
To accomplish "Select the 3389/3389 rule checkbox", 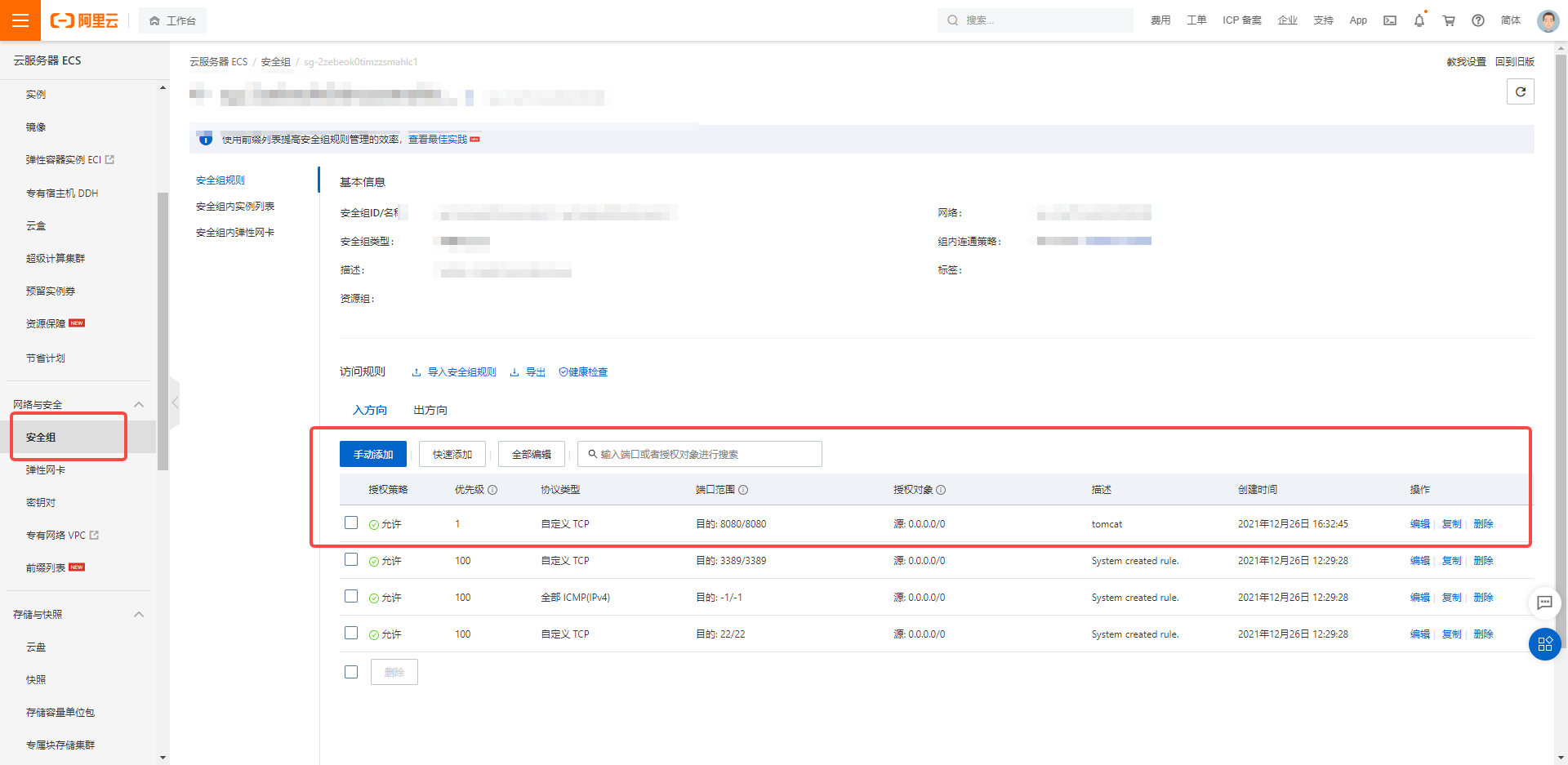I will [x=351, y=559].
